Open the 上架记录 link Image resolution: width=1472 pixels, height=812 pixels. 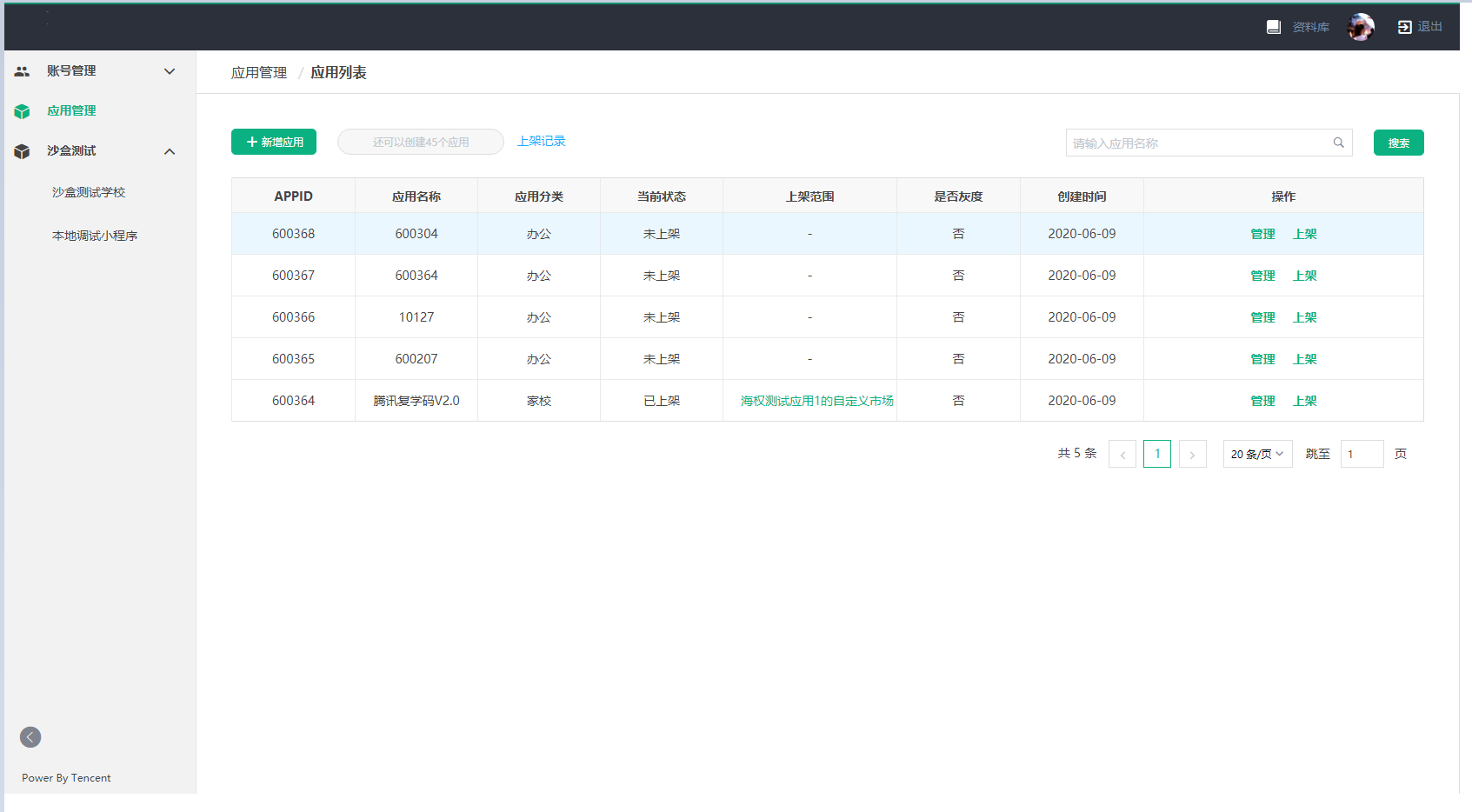pyautogui.click(x=542, y=141)
